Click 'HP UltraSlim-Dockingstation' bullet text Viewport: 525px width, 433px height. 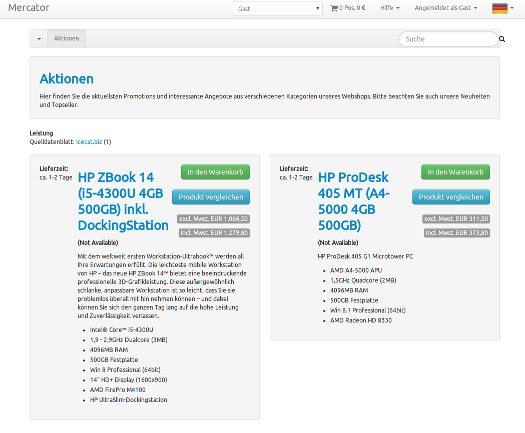pyautogui.click(x=129, y=400)
